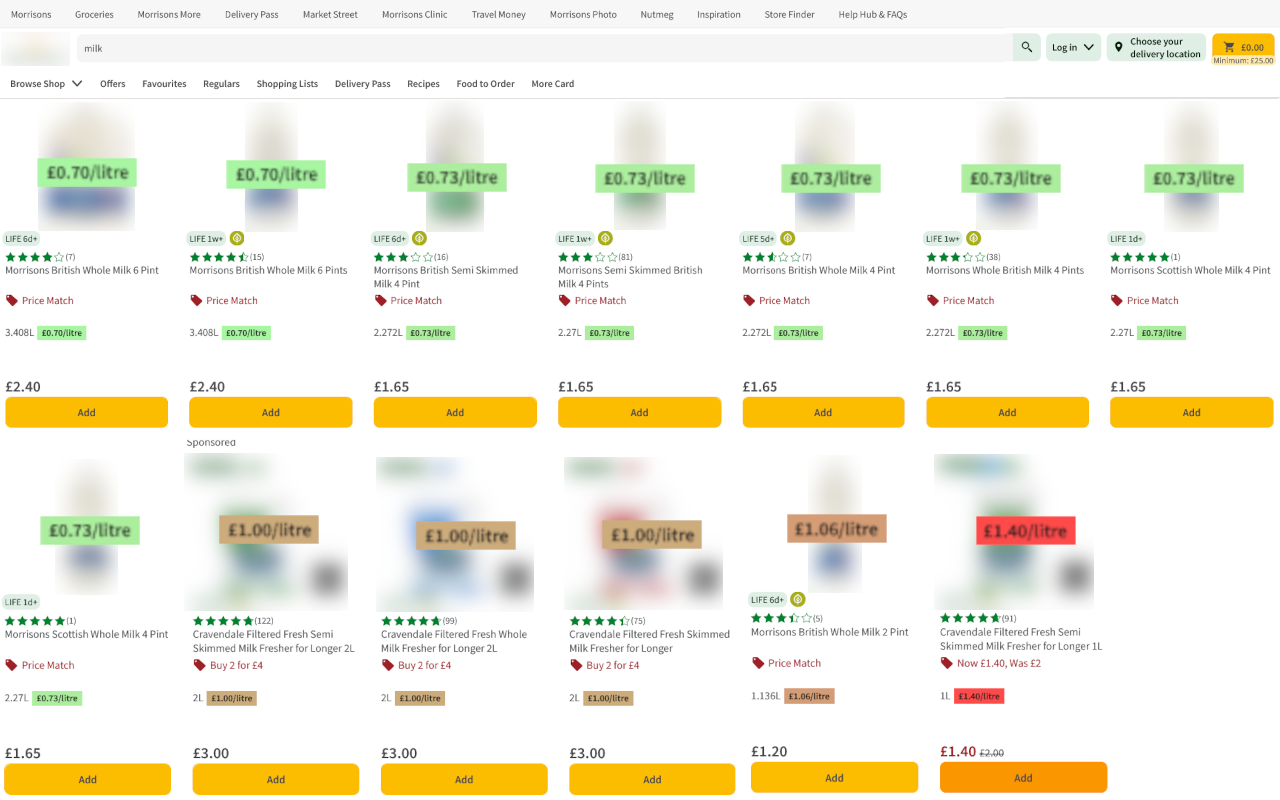Add Morrisons British Whole Milk 6 Pint to basket
The width and height of the screenshot is (1280, 800).
pos(86,412)
